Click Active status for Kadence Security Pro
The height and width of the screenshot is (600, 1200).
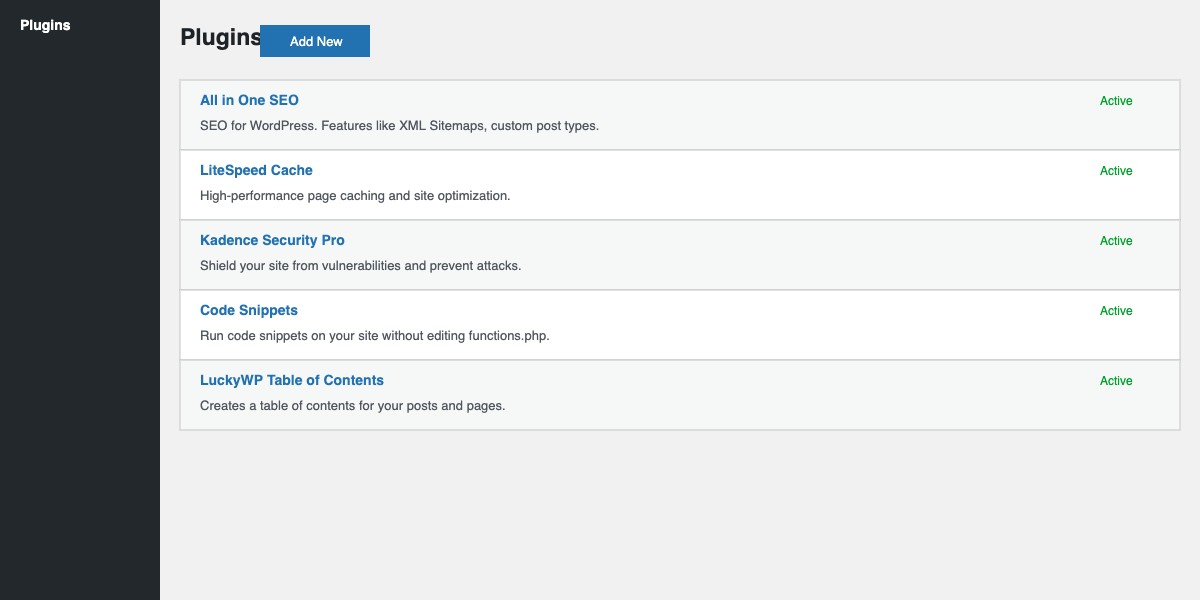[x=1116, y=241]
